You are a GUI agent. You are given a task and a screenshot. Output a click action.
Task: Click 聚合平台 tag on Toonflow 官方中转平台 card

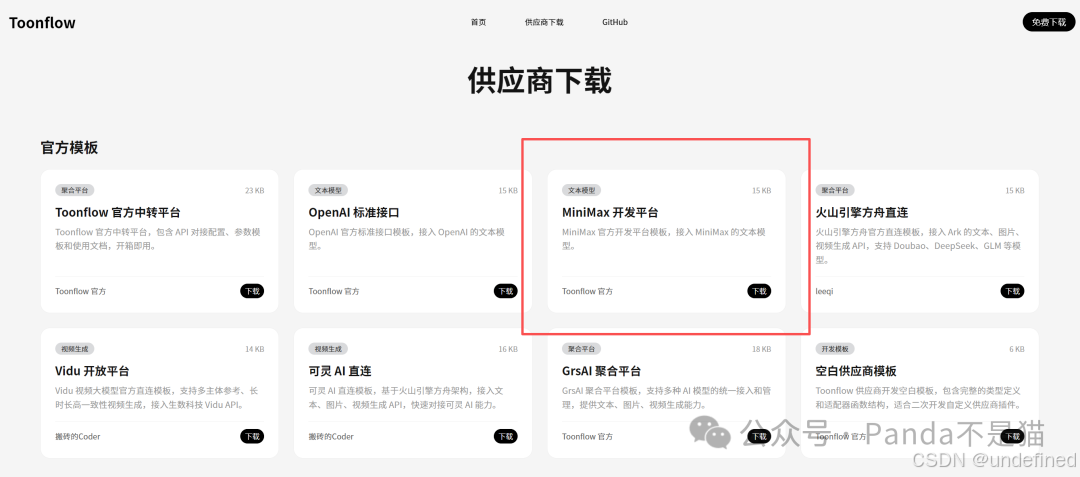[x=75, y=191]
